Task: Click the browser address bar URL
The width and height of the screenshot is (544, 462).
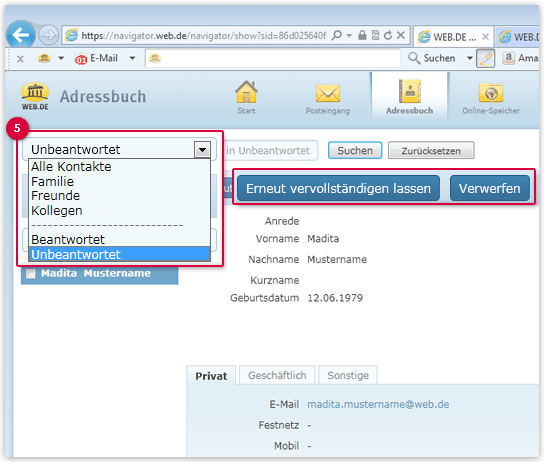Action: pyautogui.click(x=204, y=35)
